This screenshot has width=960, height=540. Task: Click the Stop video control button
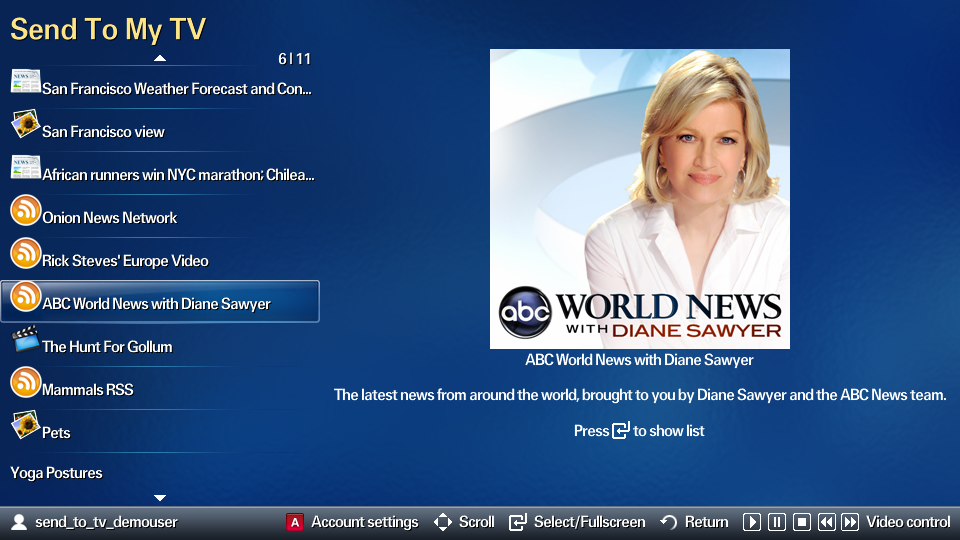(x=801, y=522)
